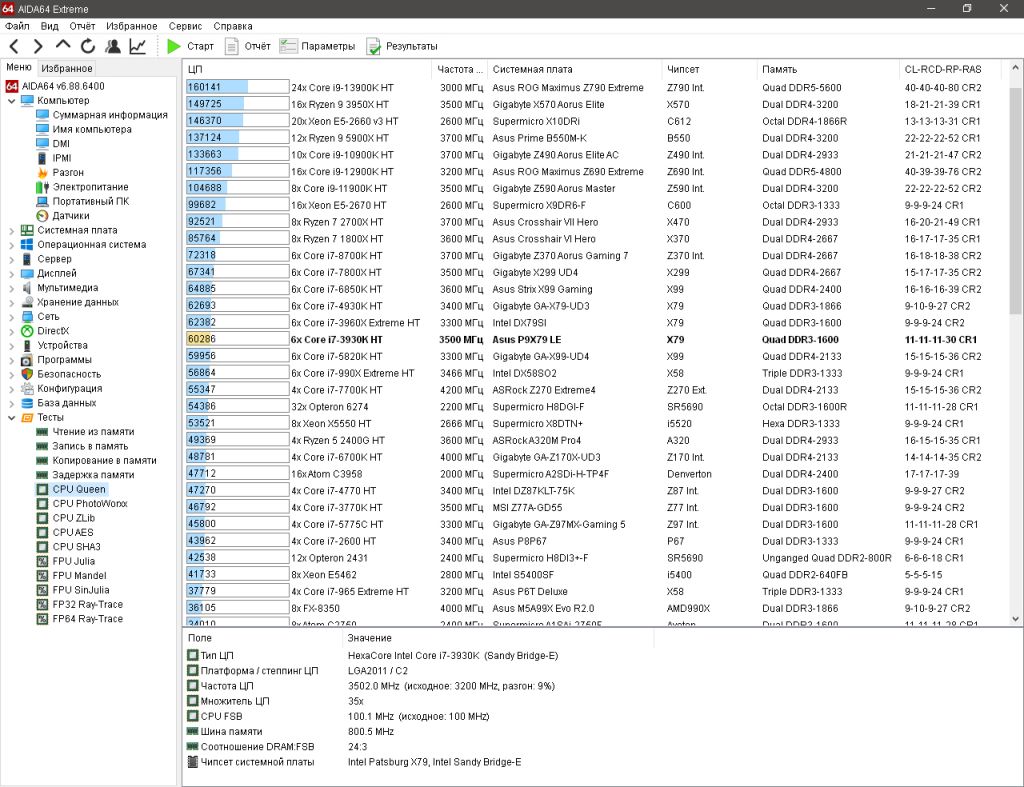This screenshot has width=1024, height=787.
Task: Click the score bar showing 160141
Action: [237, 88]
